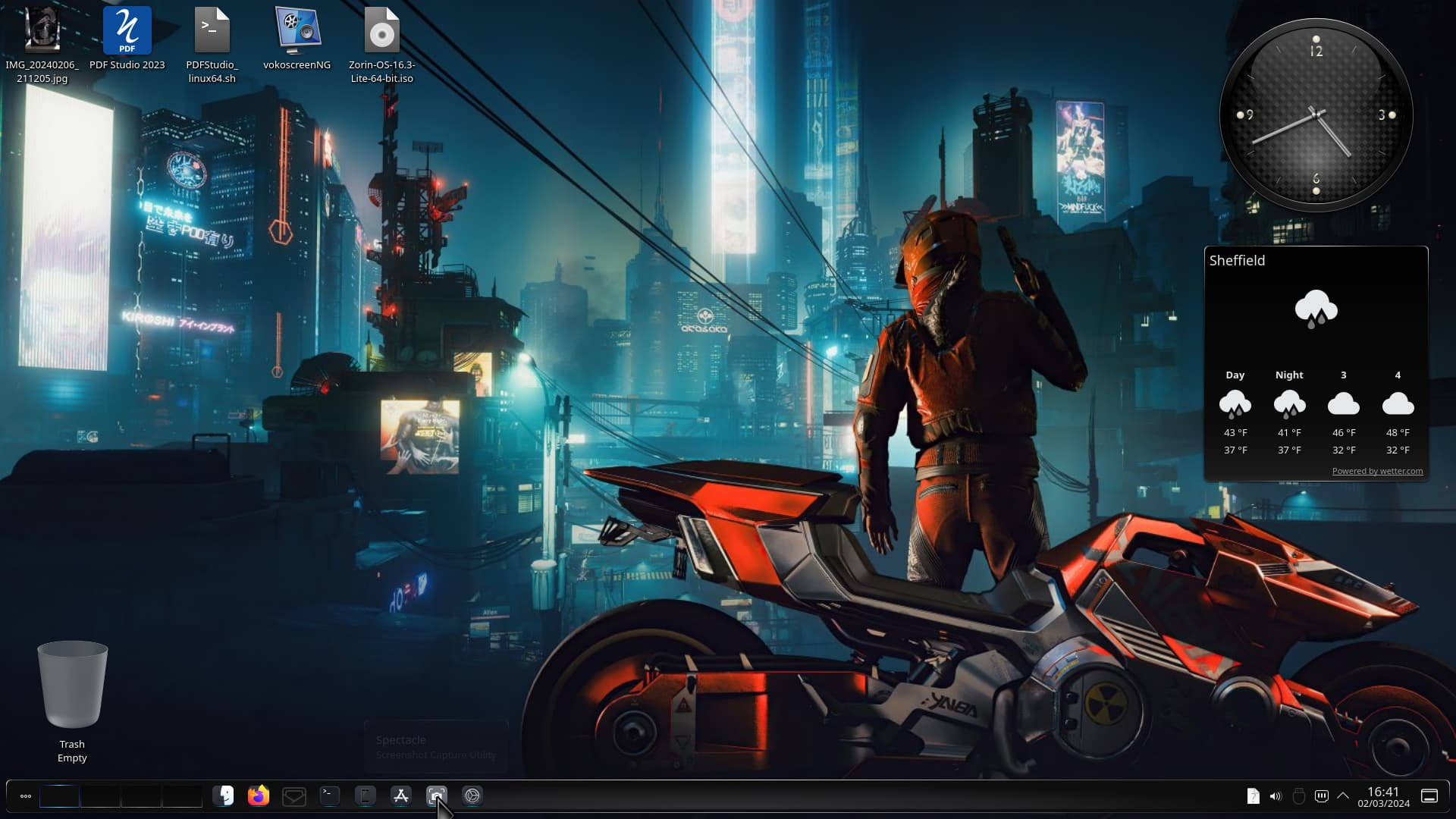
Task: Open System Settings gear icon in taskbar
Action: [472, 795]
